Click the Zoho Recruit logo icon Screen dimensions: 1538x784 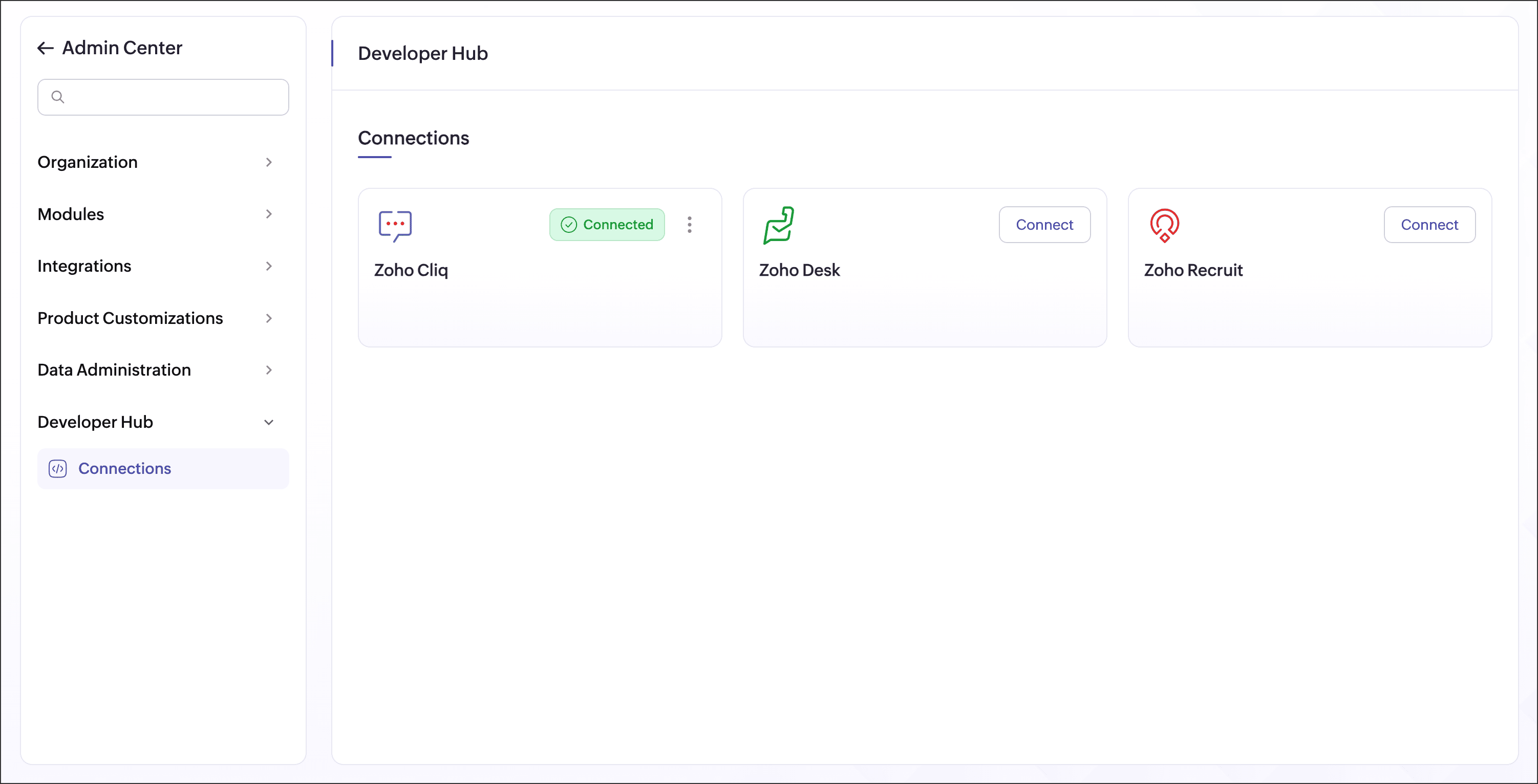(1164, 225)
